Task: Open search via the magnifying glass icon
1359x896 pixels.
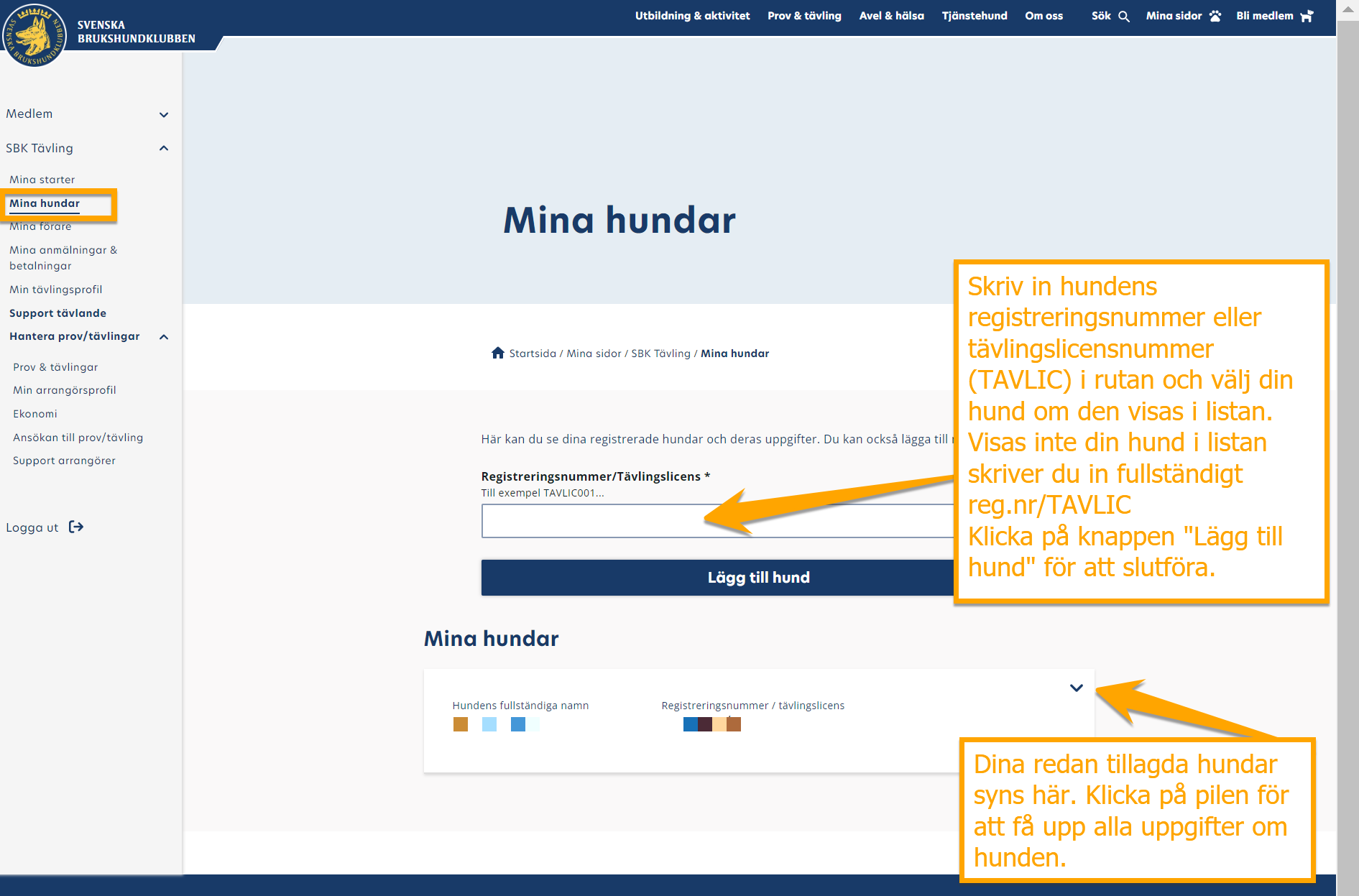Action: pyautogui.click(x=1124, y=17)
